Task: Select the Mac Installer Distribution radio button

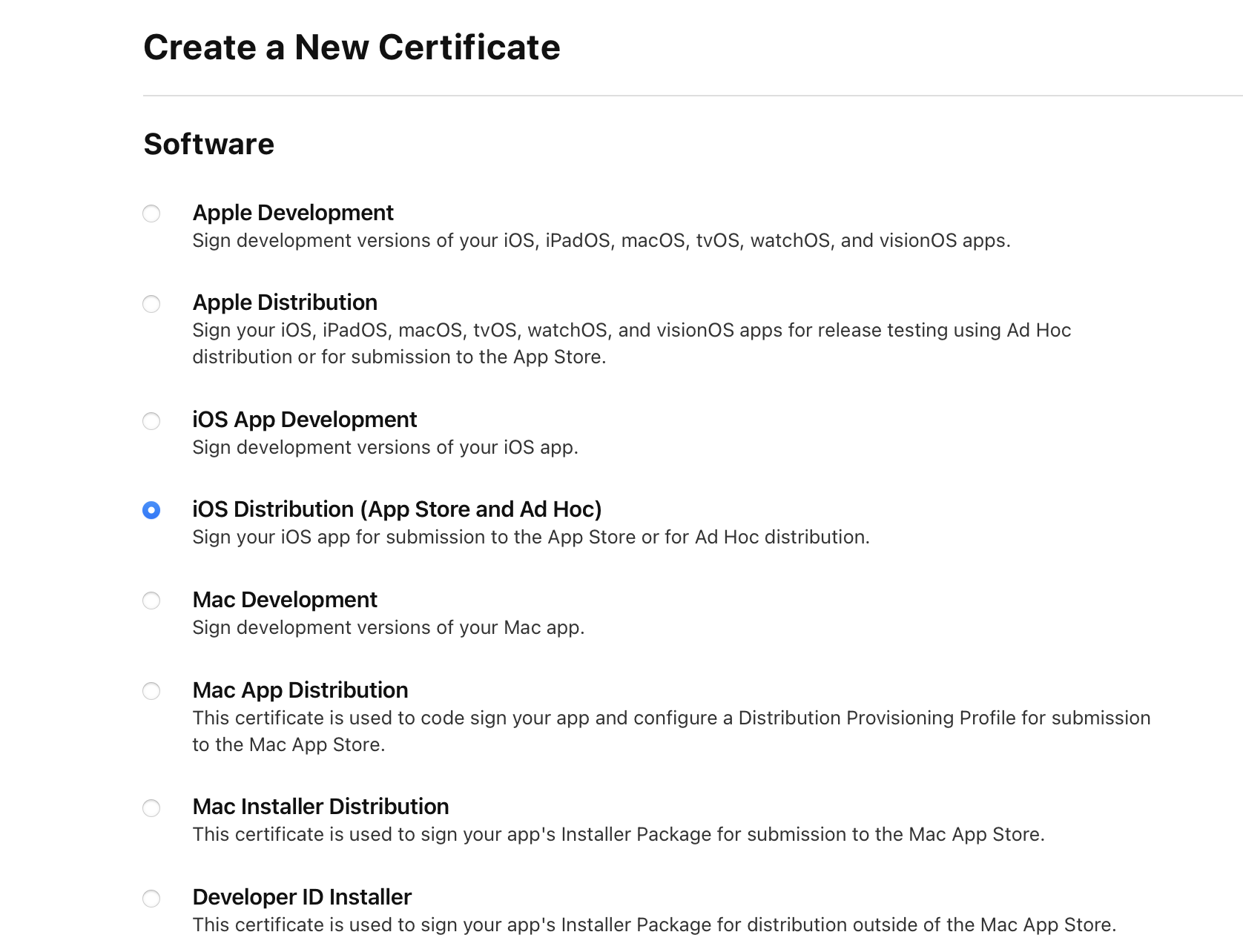Action: click(152, 808)
